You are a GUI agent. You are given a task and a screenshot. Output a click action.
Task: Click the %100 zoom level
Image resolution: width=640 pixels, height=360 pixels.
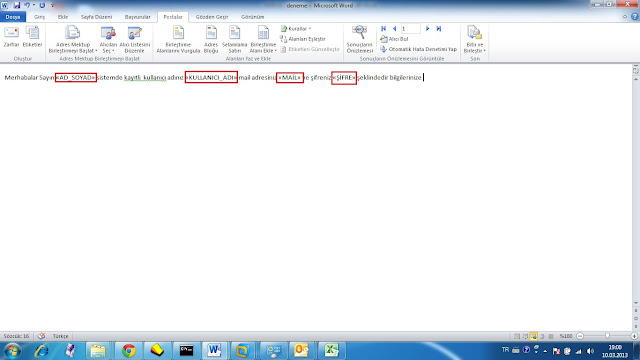click(x=565, y=336)
